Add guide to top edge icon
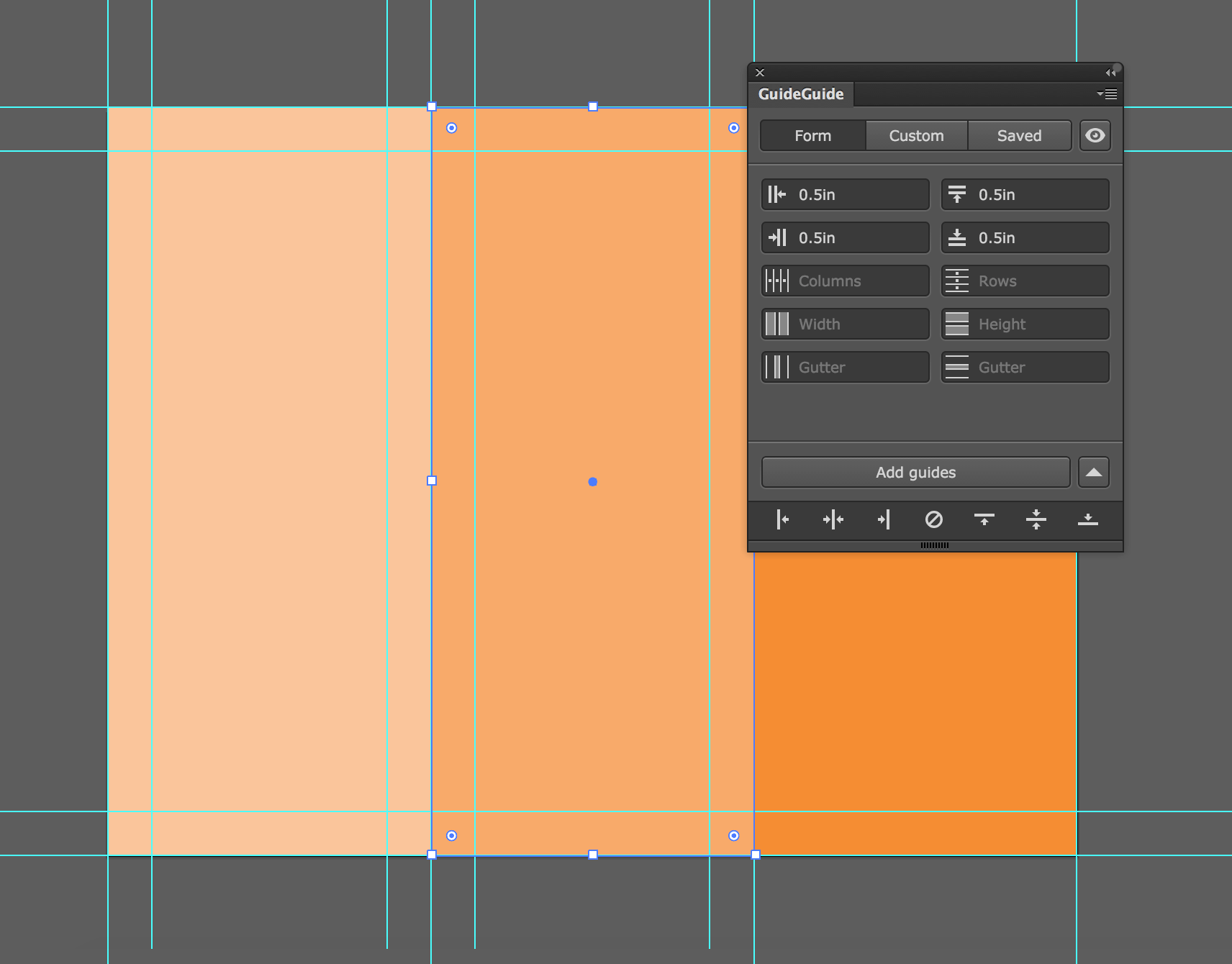 point(984,519)
